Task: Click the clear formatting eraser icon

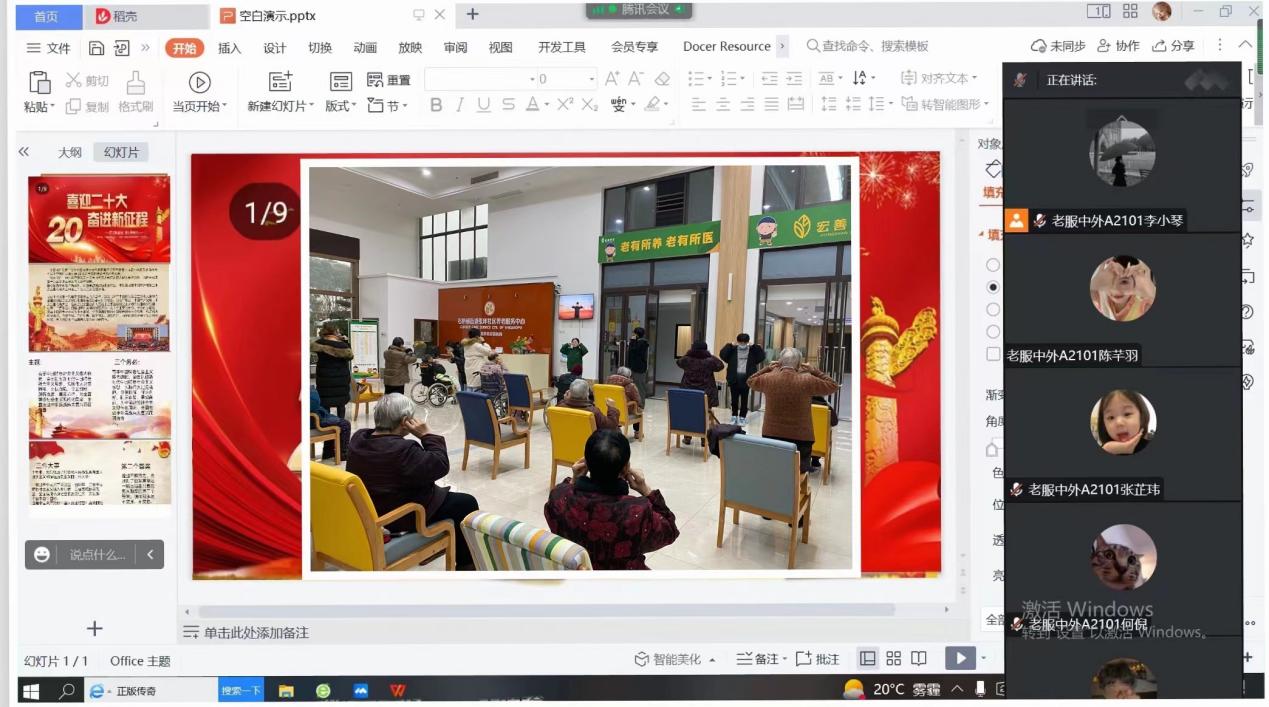Action: (x=662, y=79)
